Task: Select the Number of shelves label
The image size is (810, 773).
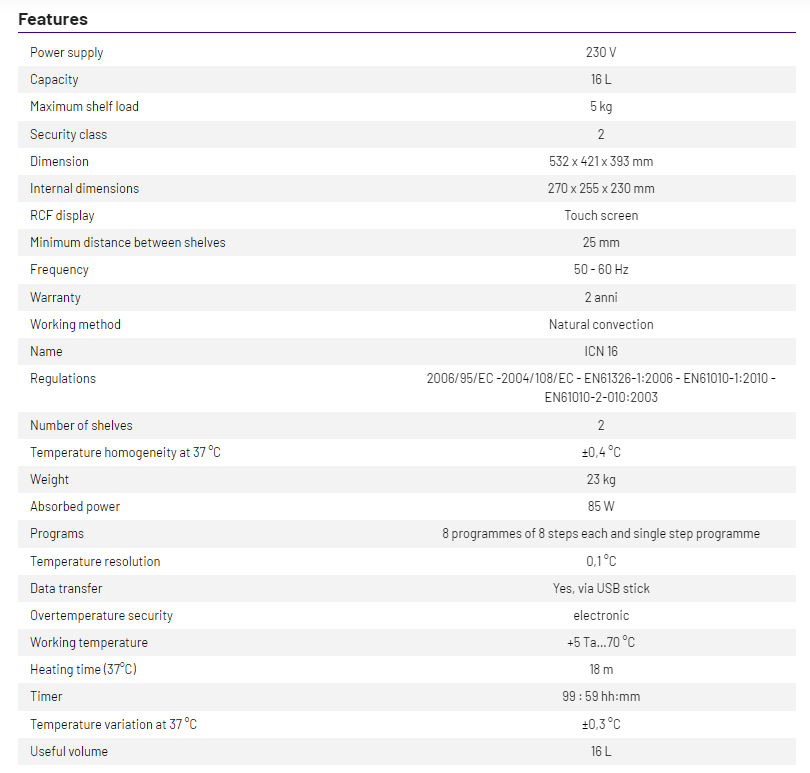Action: tap(81, 425)
